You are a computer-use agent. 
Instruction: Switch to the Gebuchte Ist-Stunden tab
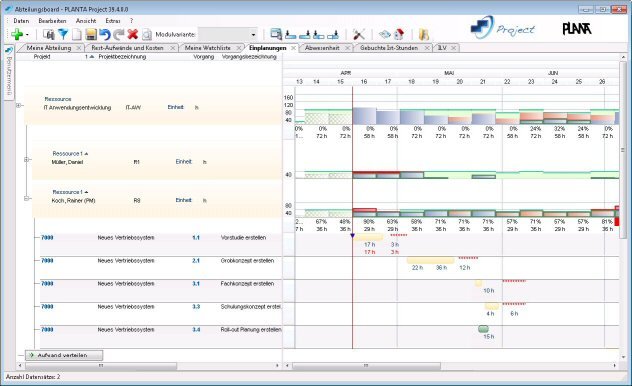389,48
